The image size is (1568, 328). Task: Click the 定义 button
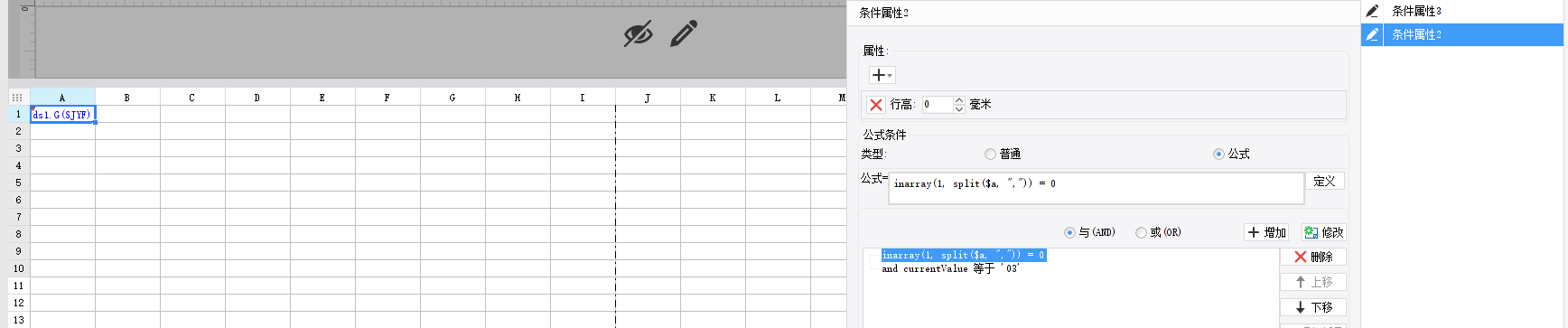(1324, 181)
